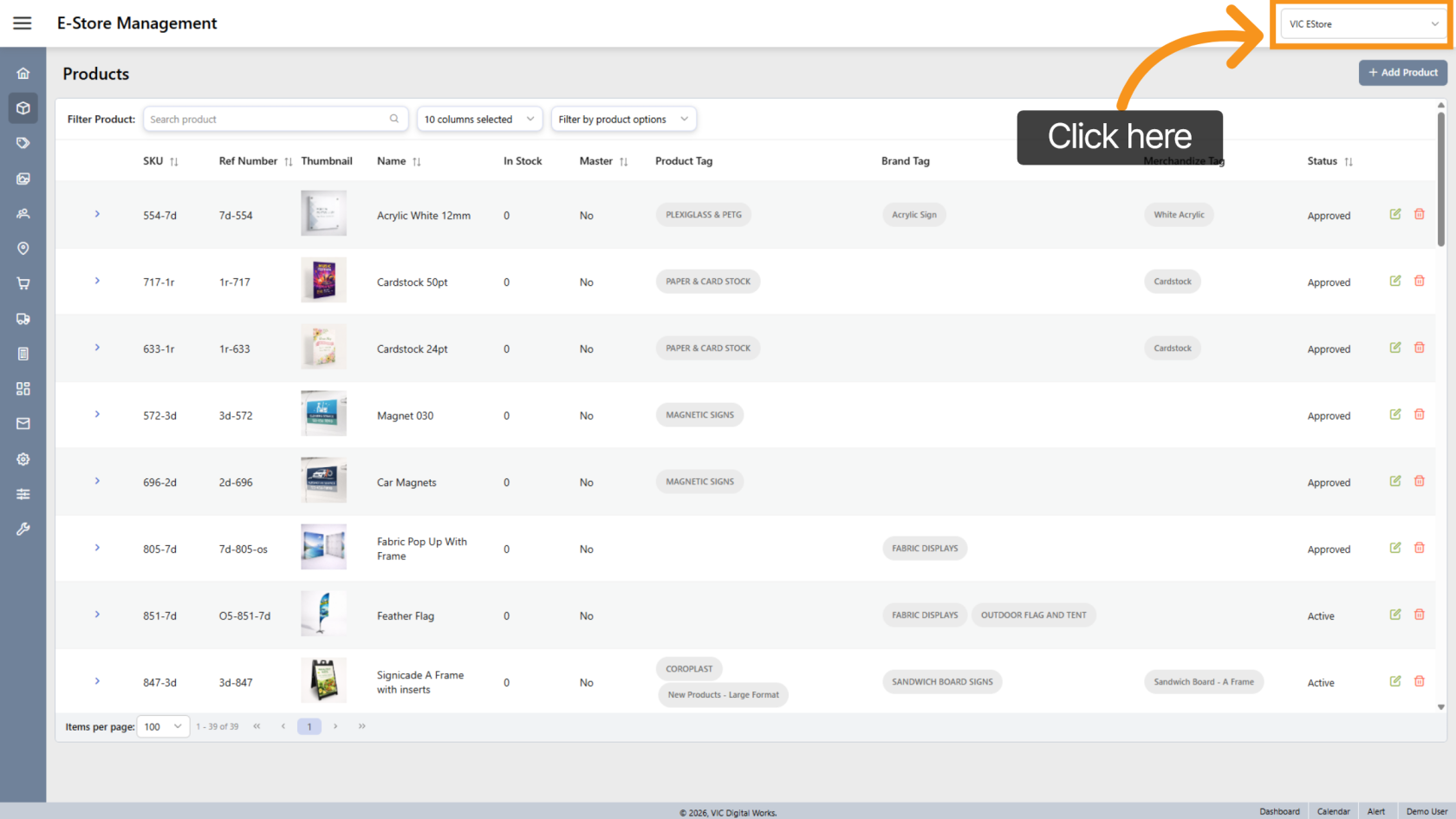Open the Dashboard link in footer

[x=1279, y=811]
